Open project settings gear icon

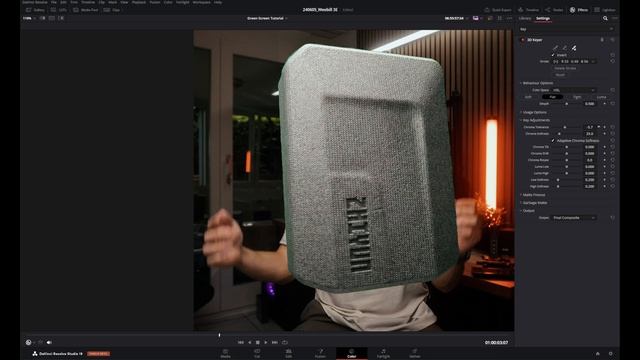[611, 353]
